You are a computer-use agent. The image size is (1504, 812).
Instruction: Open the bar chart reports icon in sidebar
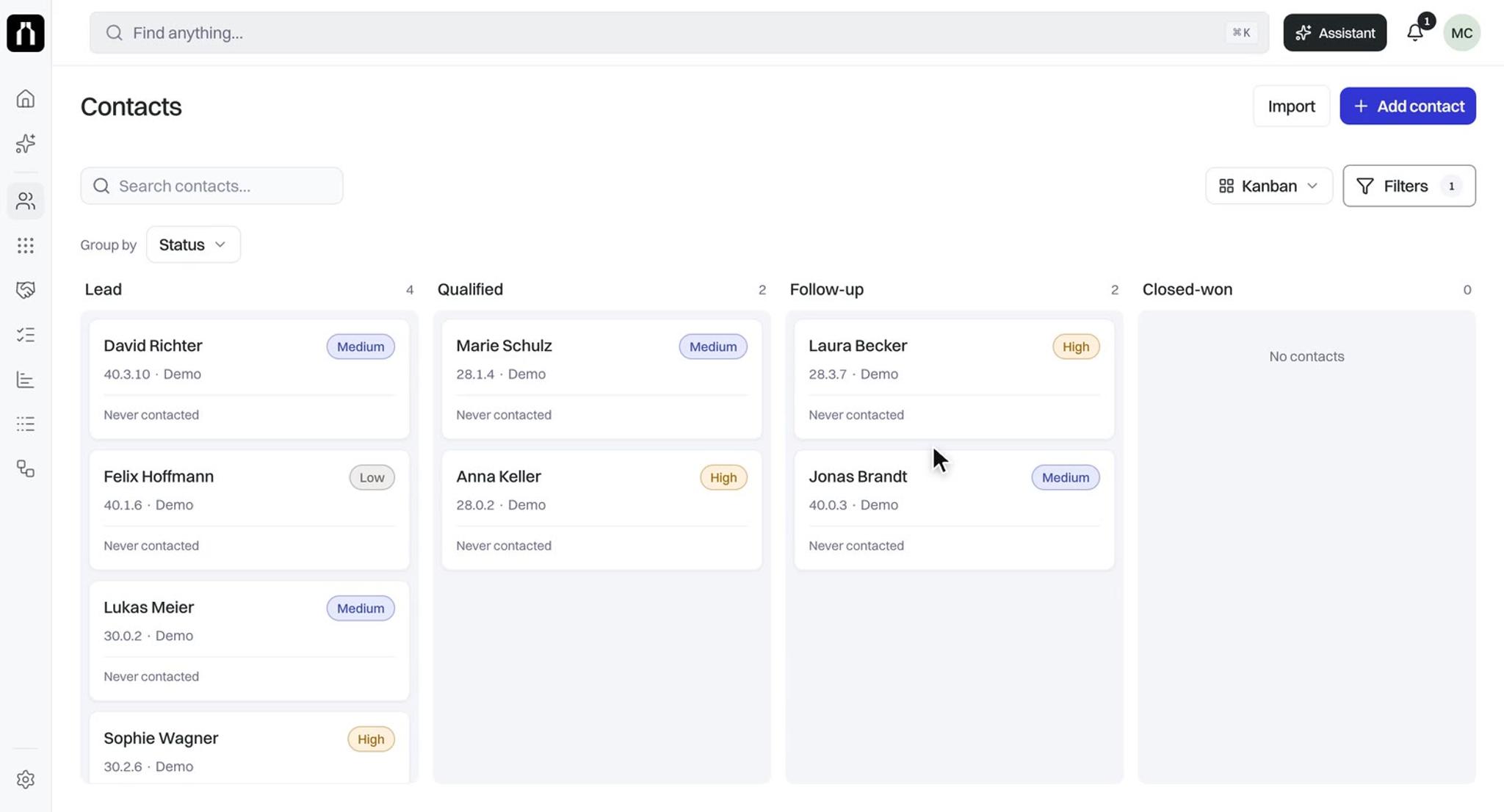tap(26, 380)
